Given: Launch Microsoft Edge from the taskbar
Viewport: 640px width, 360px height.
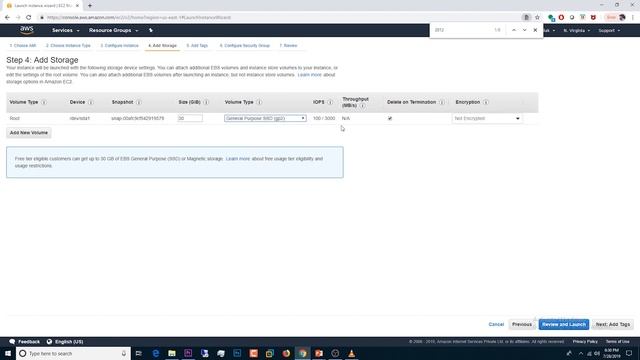Looking at the screenshot, I should click(x=156, y=353).
